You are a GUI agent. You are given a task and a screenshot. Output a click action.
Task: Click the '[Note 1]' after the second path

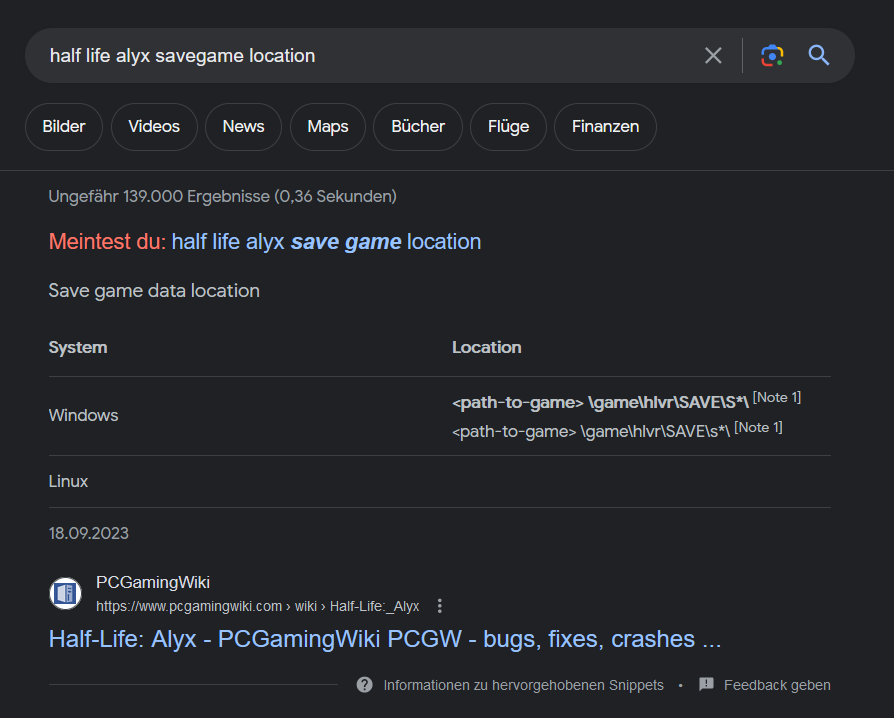758,428
